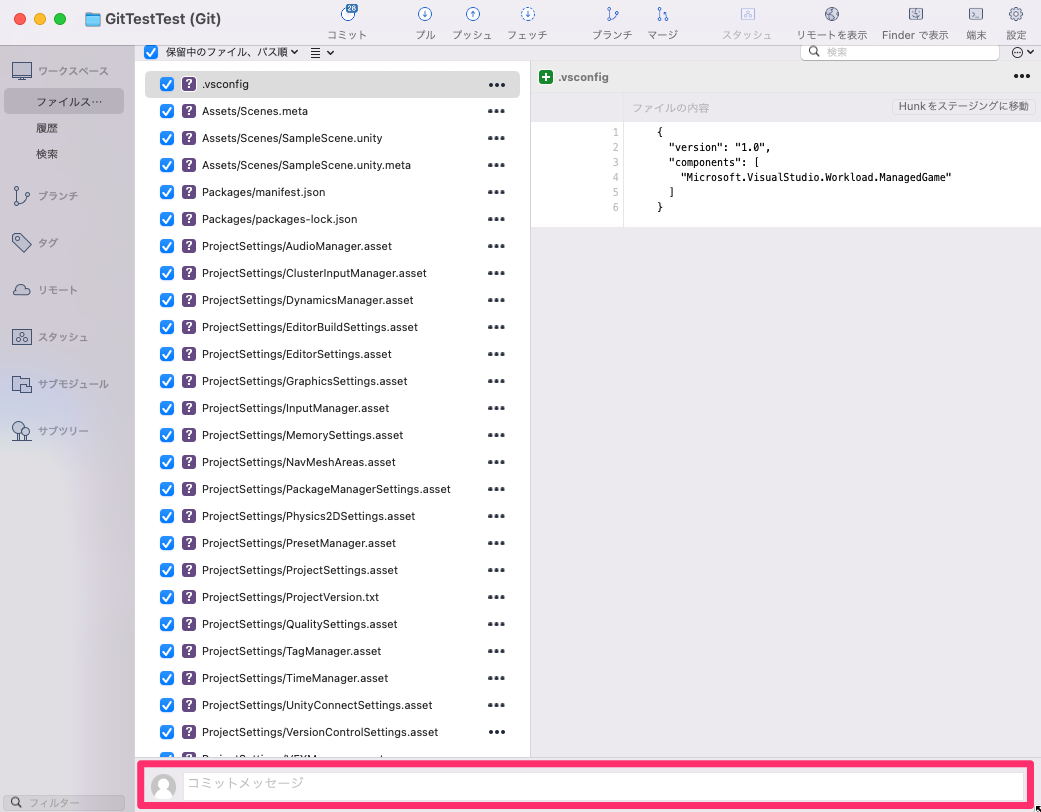Select ワークスペース monitor icon in sidebar
Image resolution: width=1041 pixels, height=812 pixels.
22,70
